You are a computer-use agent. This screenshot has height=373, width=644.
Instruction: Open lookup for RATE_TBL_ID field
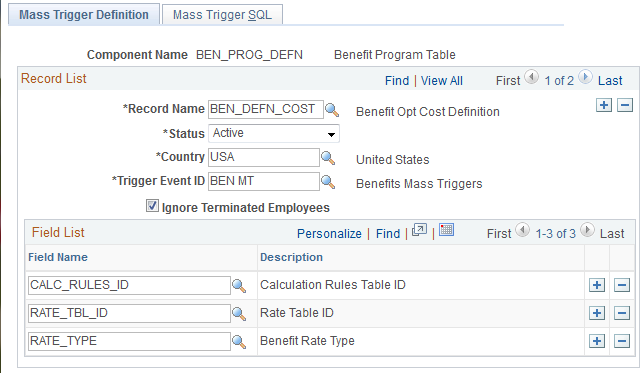(239, 314)
